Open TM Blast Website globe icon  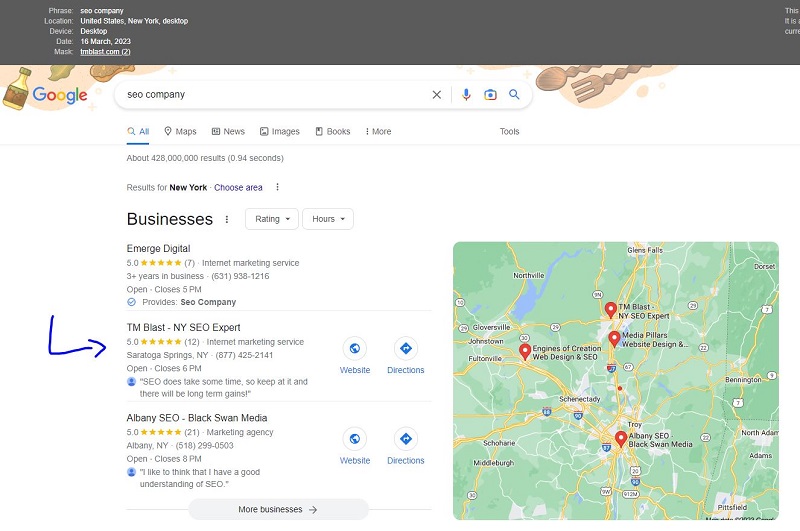(355, 348)
